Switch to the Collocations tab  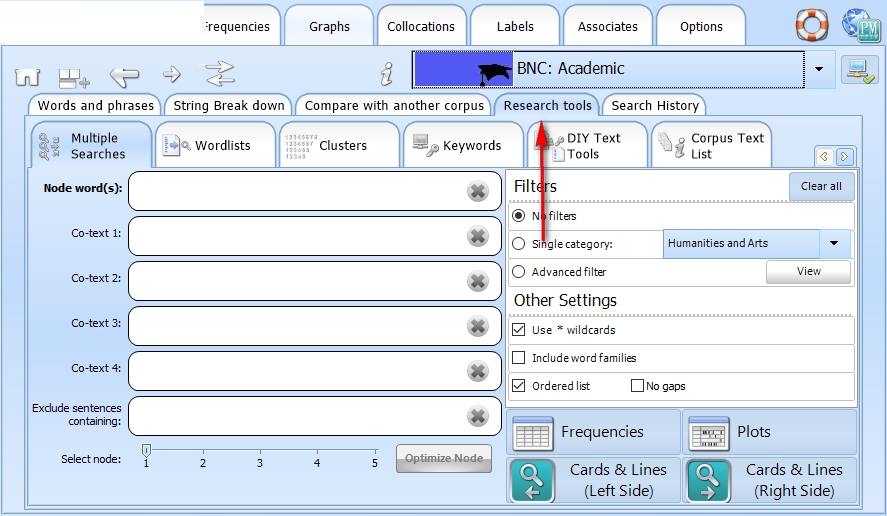[421, 26]
